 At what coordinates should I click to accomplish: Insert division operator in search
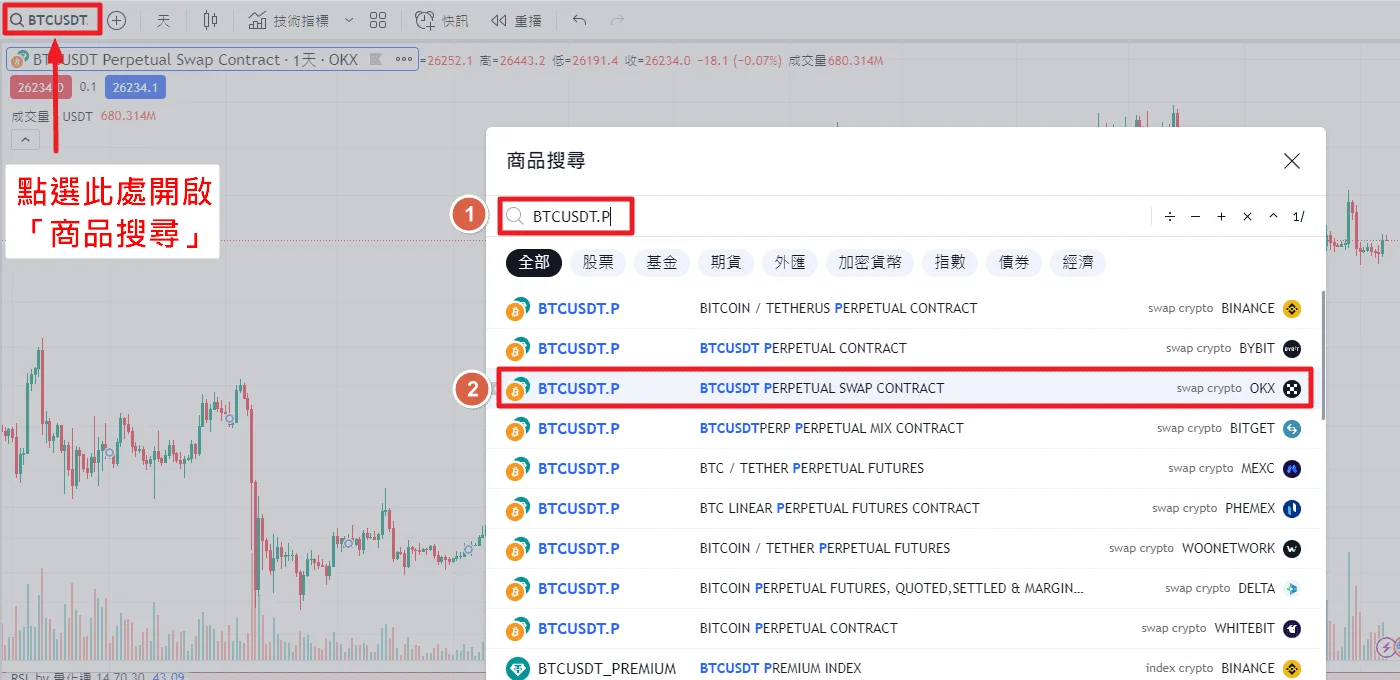click(x=1170, y=216)
